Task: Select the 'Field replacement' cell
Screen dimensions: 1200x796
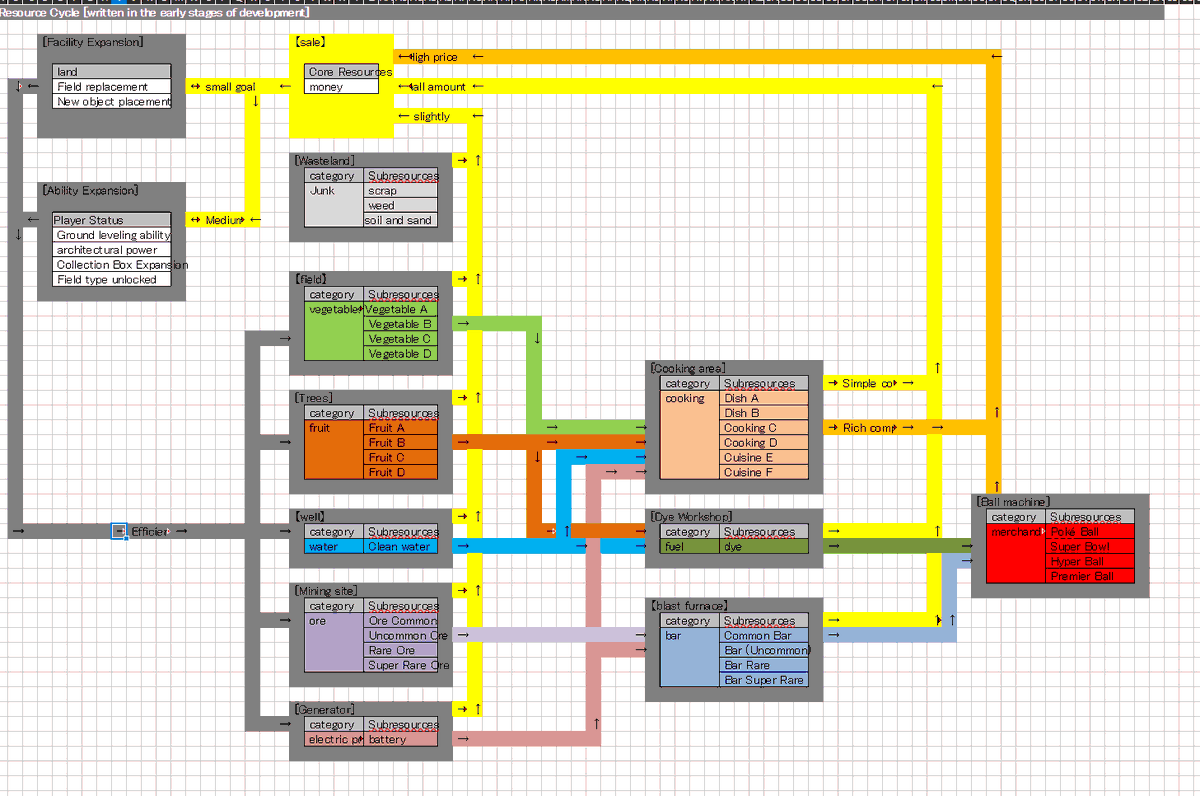Action: tap(112, 87)
